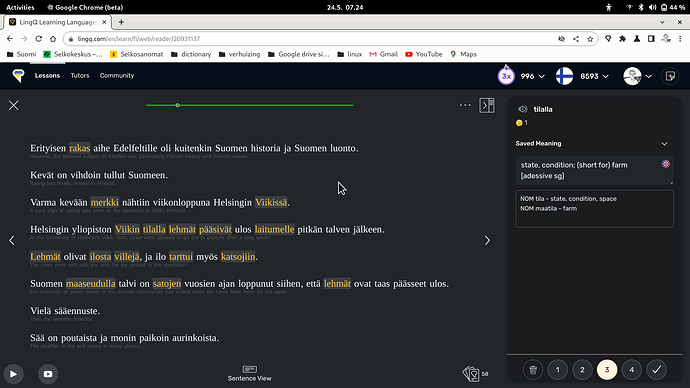Image resolution: width=690 pixels, height=388 pixels.
Task: Delete the LingQ with trash icon
Action: (x=533, y=370)
